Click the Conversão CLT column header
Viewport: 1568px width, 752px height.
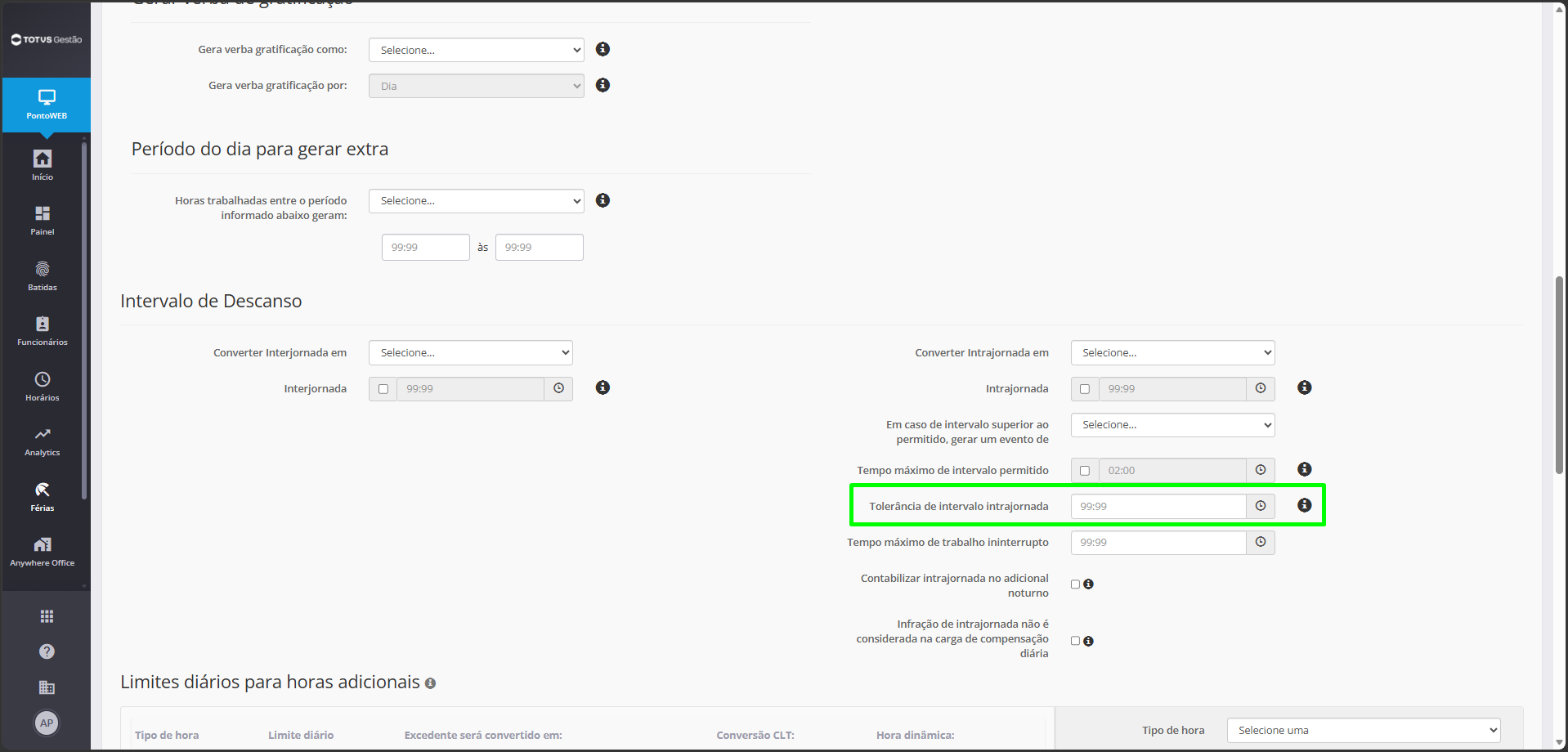click(x=755, y=736)
